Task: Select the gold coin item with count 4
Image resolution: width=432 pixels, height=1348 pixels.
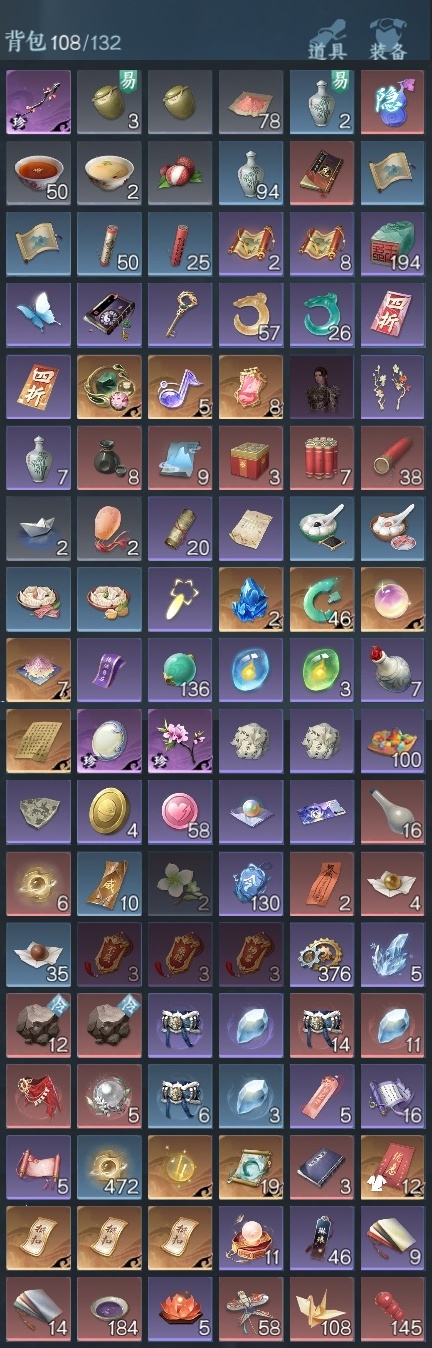Action: tap(109, 812)
